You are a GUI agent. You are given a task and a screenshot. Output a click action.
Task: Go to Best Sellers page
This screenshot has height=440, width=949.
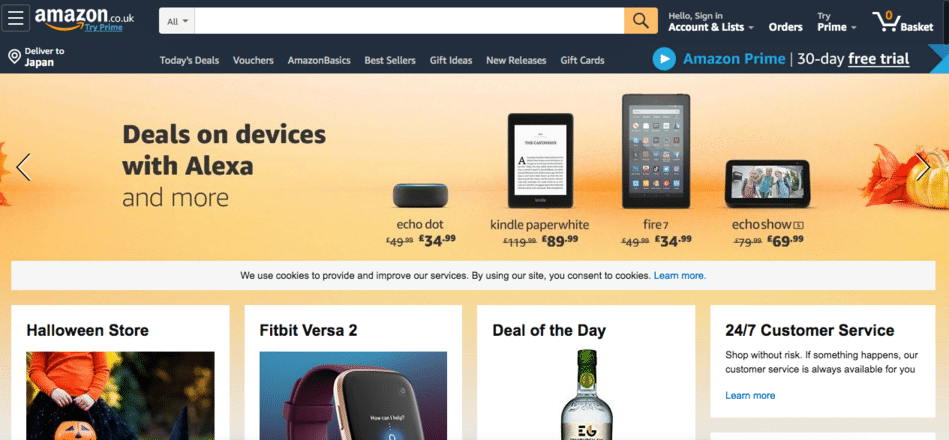pos(390,61)
